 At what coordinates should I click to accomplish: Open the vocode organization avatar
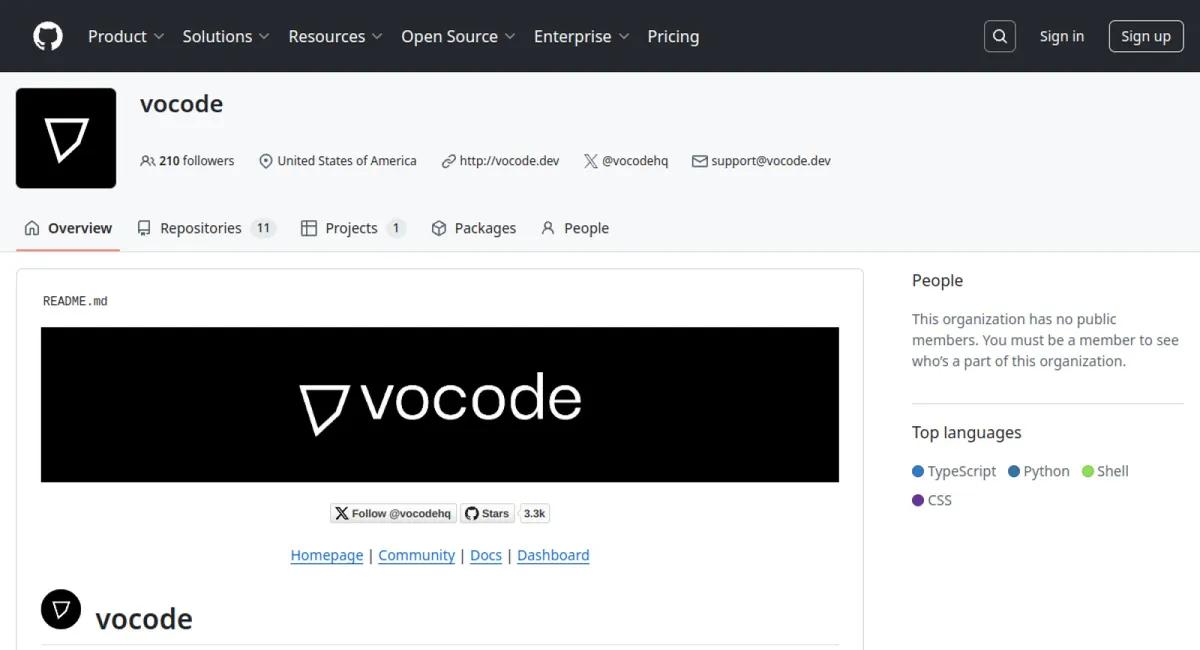coord(66,138)
